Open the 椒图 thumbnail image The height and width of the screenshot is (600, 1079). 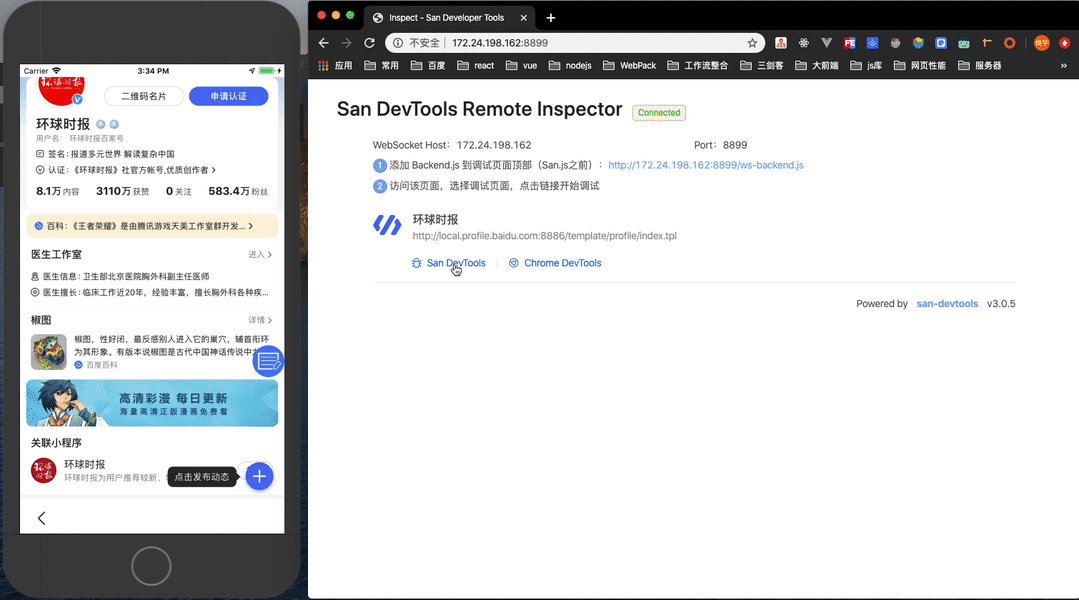tap(49, 352)
